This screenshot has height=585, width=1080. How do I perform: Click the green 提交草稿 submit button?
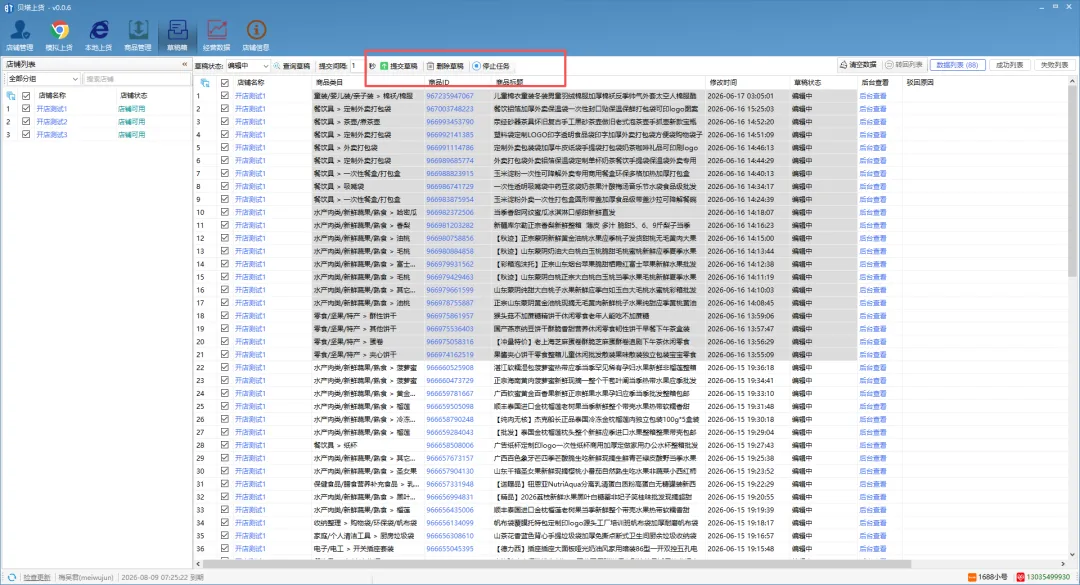[399, 66]
